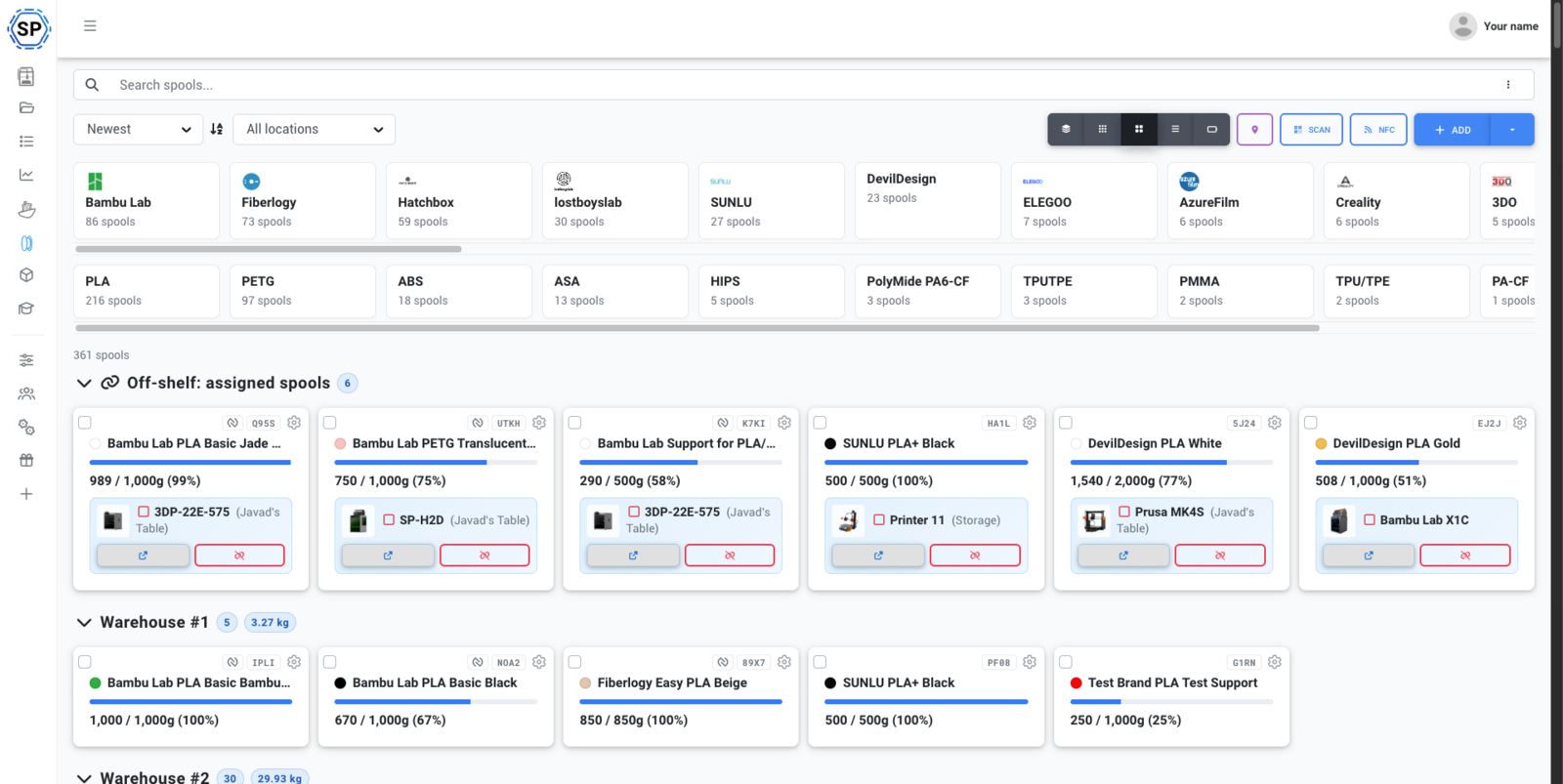Tick the DevilDesign PLA White spool checkbox
The height and width of the screenshot is (784, 1563).
pos(1066,423)
